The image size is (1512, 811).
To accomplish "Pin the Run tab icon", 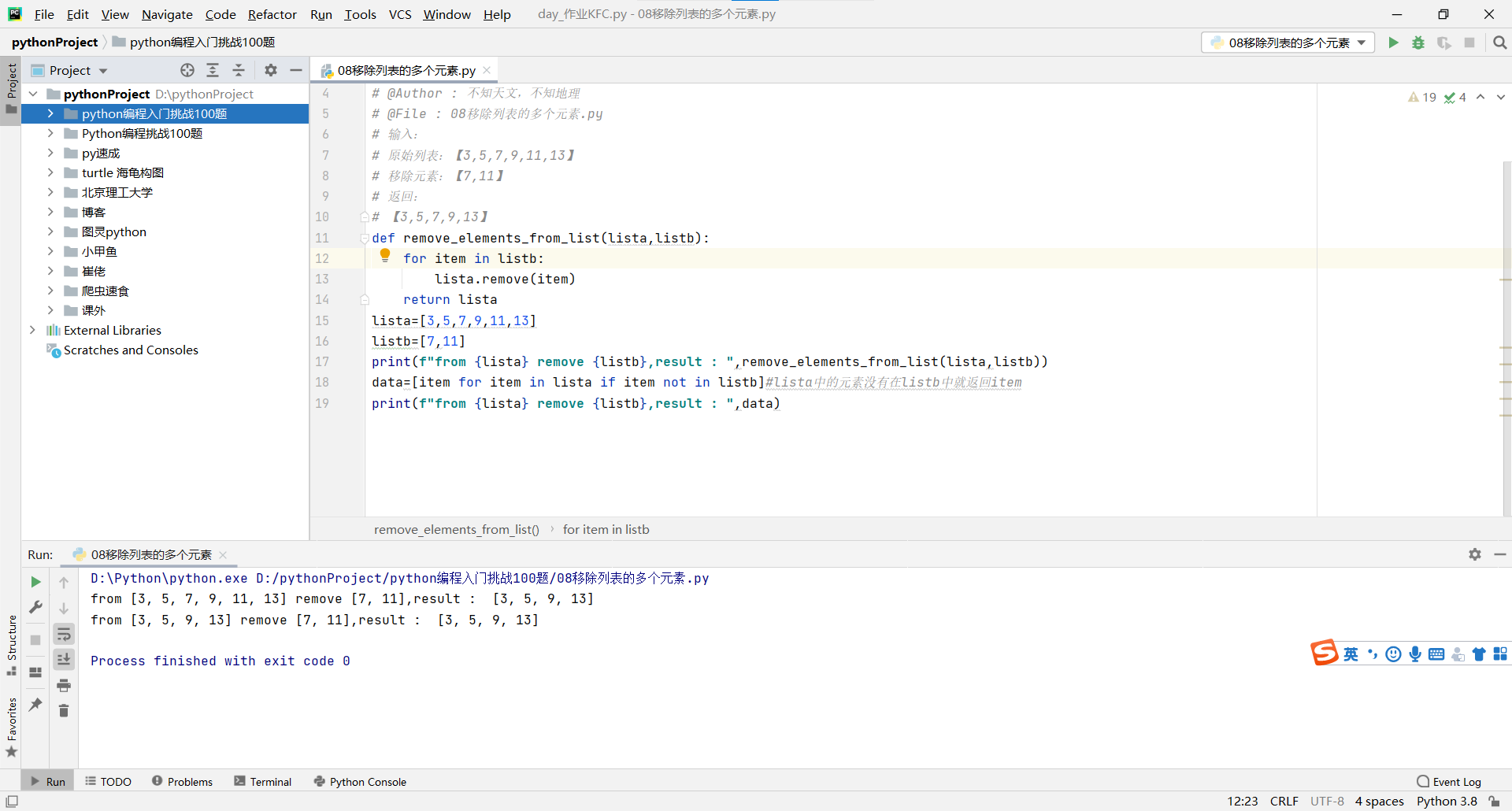I will (x=35, y=704).
